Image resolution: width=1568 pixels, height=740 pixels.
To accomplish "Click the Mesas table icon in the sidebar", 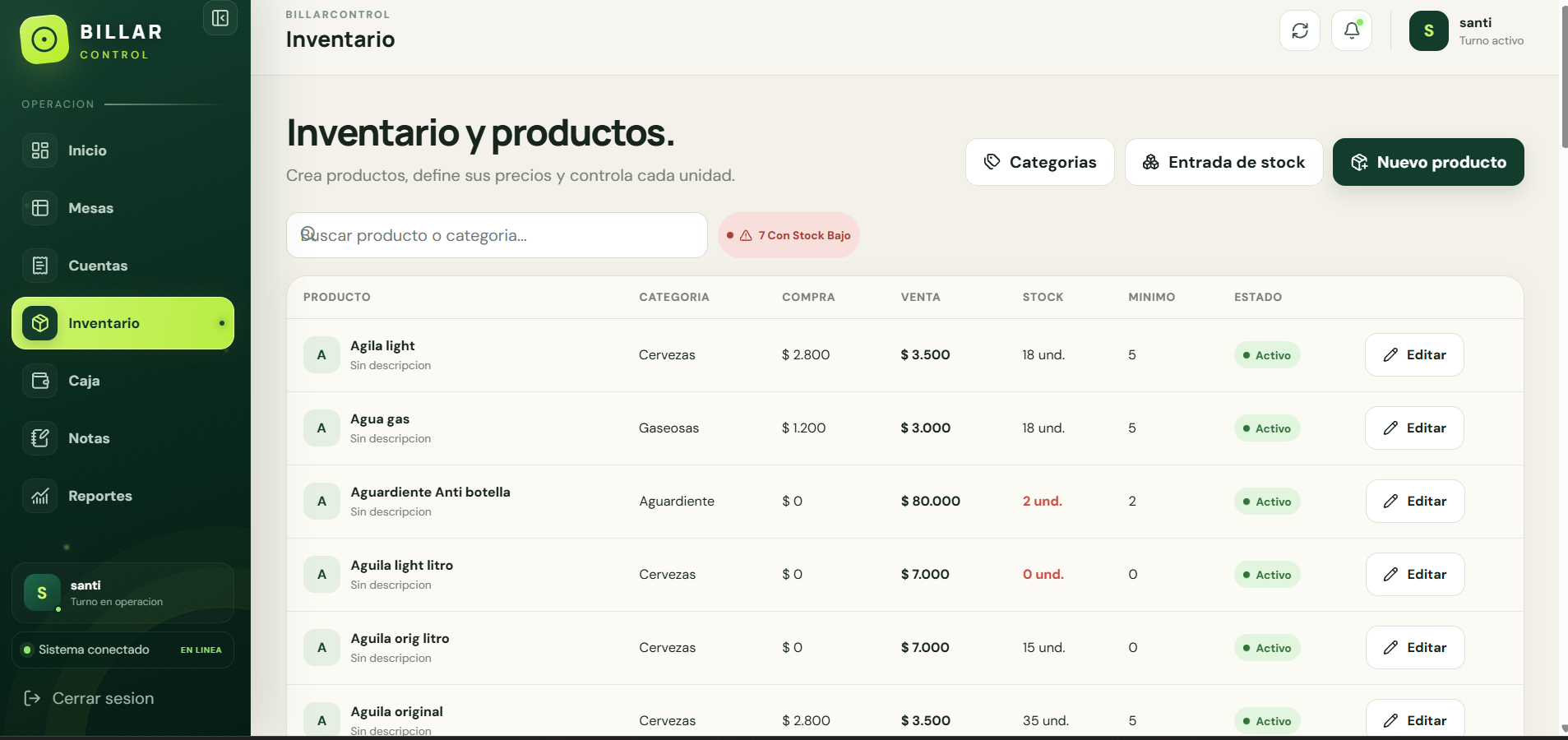I will click(40, 208).
